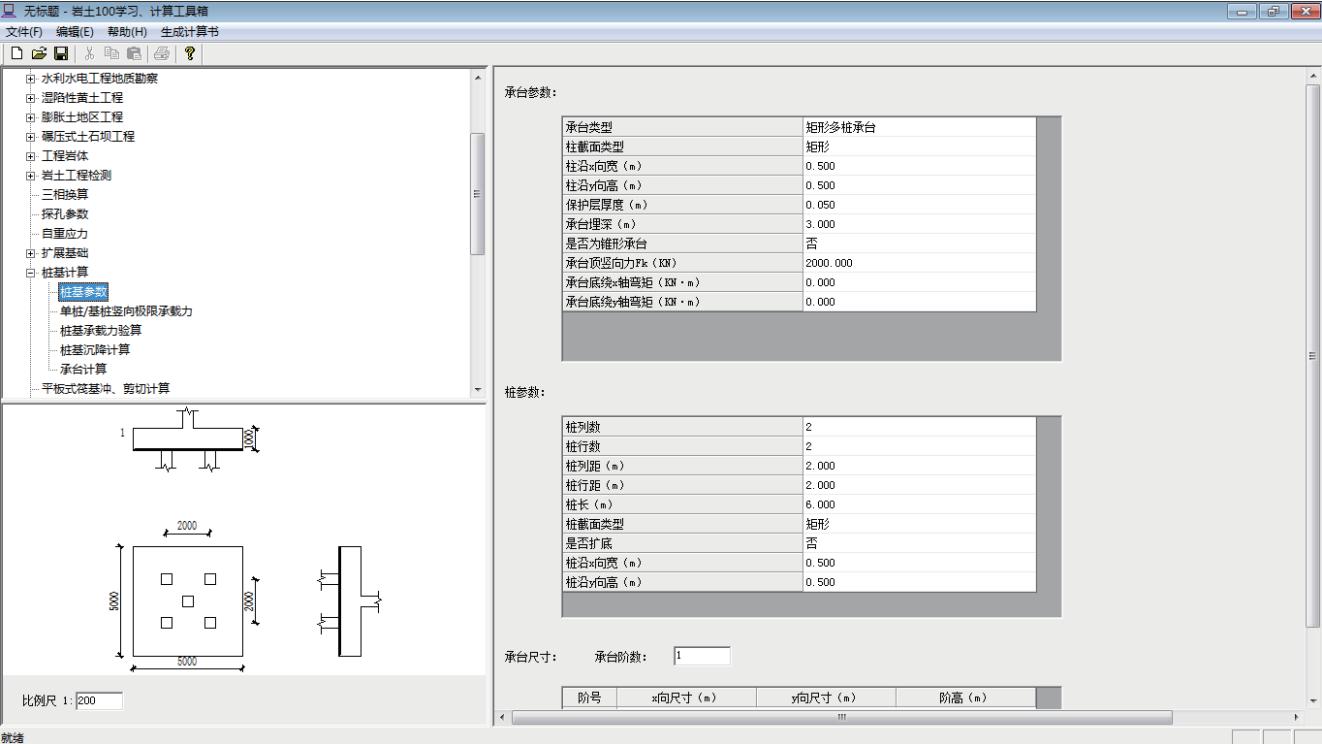Click the Copy toolbar icon
1322x744 pixels.
[111, 53]
